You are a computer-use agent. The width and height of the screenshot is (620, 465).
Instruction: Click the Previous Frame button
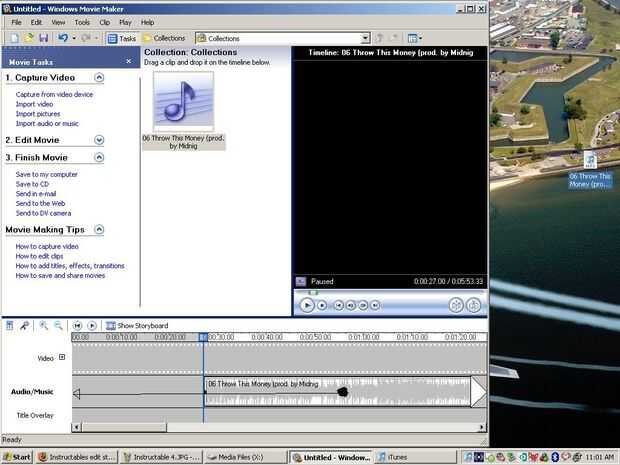[x=351, y=305]
